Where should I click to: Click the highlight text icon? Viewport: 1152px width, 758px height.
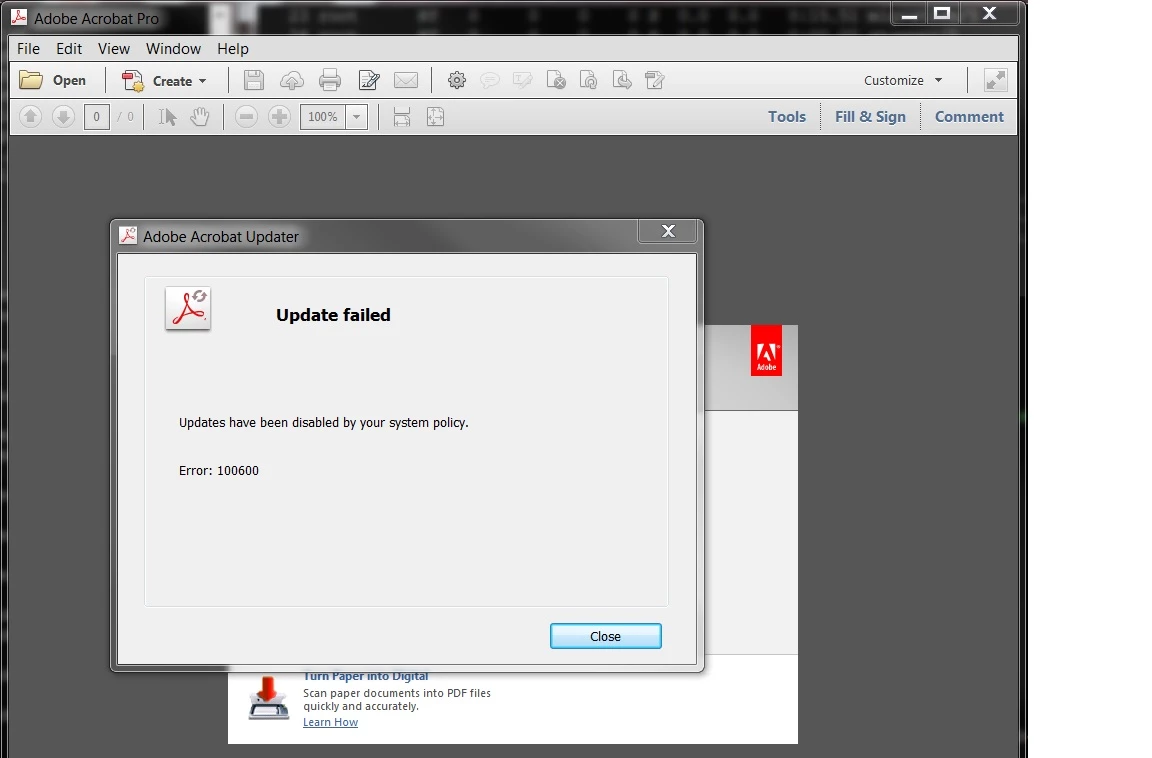coord(522,80)
